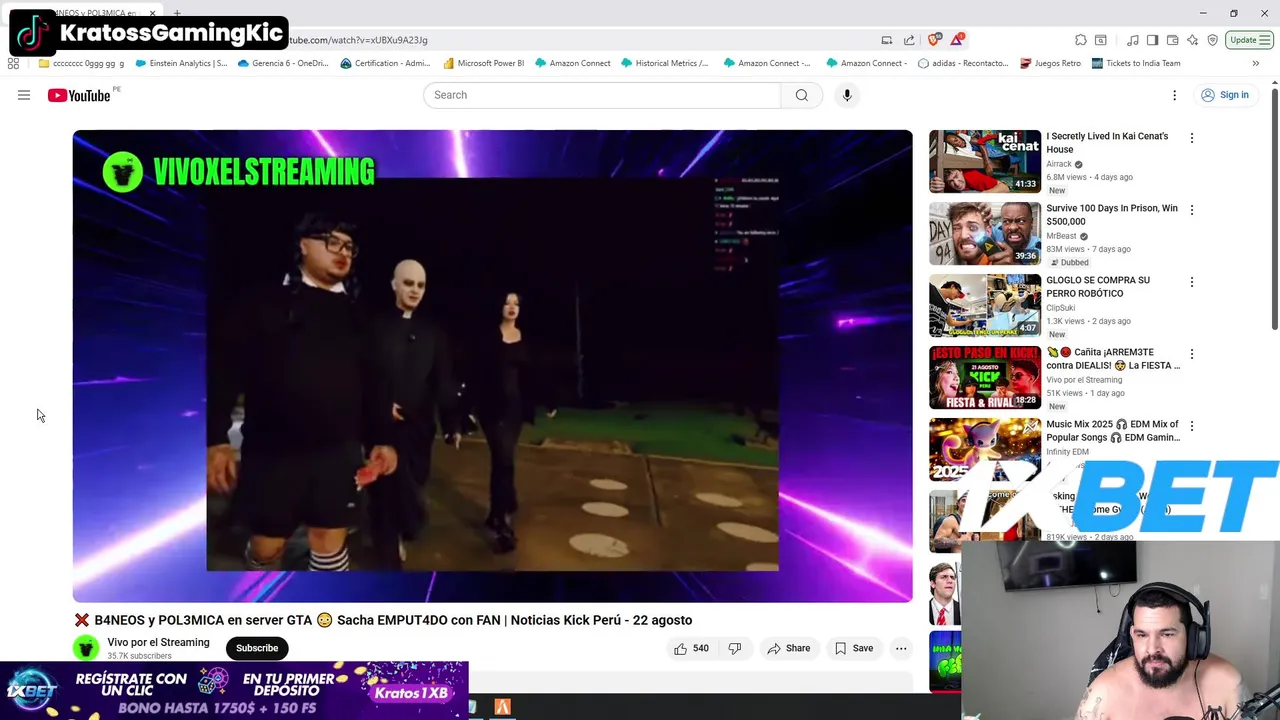Click the search magnifier button
Viewport: 1280px width, 720px height.
point(801,95)
